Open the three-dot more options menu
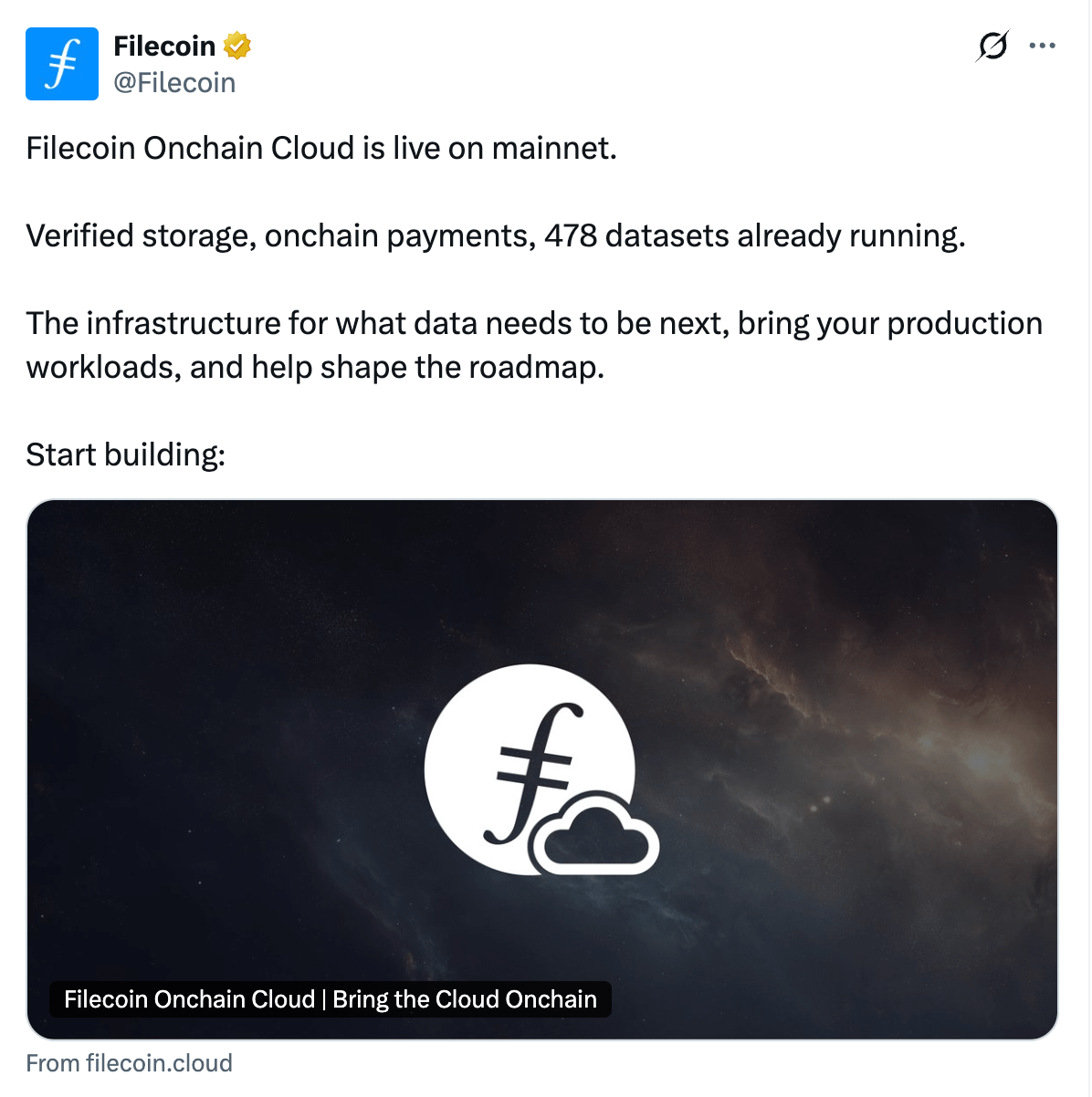The image size is (1092, 1097). 1042,46
